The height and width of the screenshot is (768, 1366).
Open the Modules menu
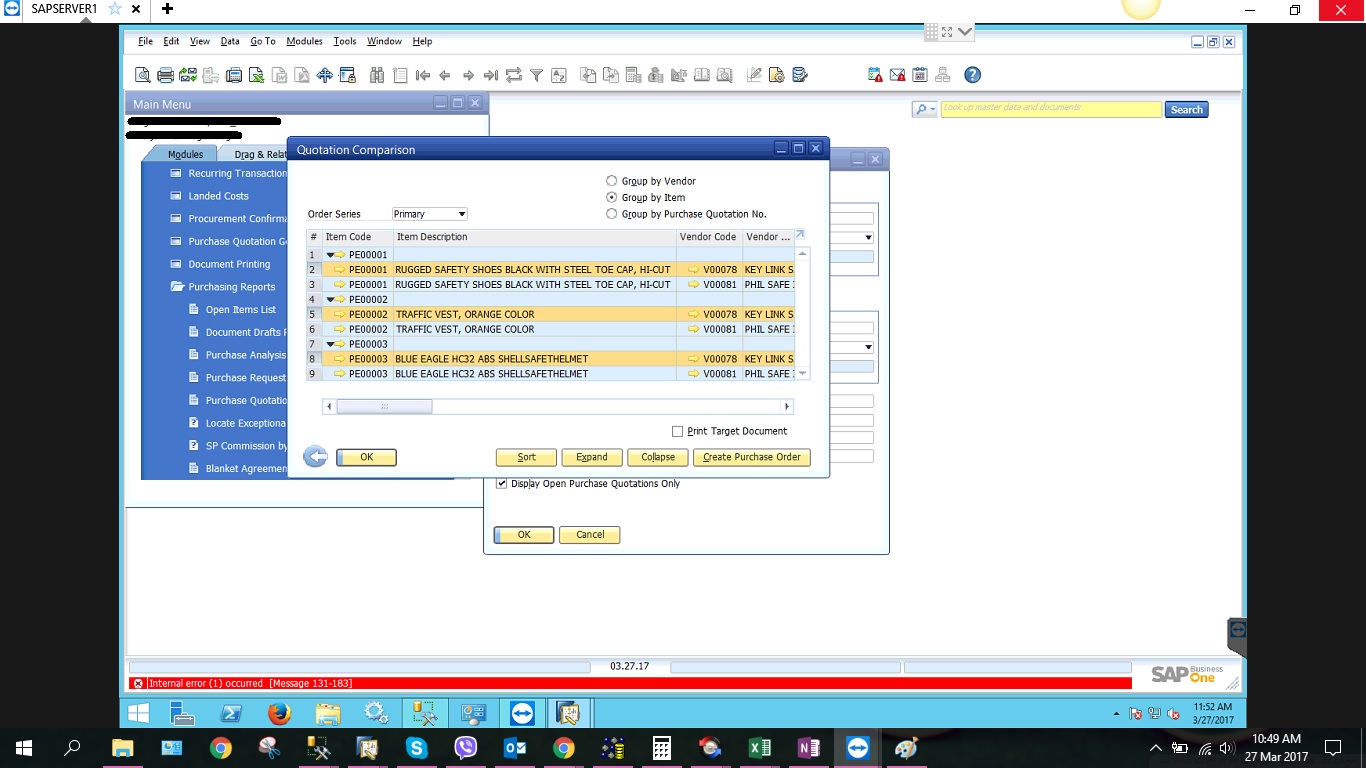point(304,41)
